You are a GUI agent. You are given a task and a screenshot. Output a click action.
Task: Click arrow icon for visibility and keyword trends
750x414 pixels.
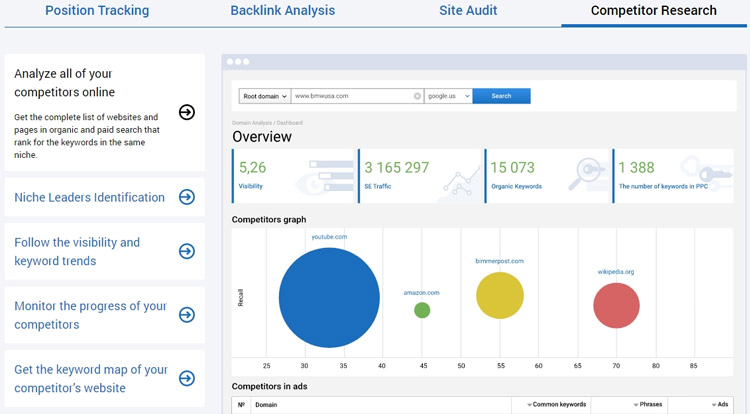pyautogui.click(x=187, y=251)
